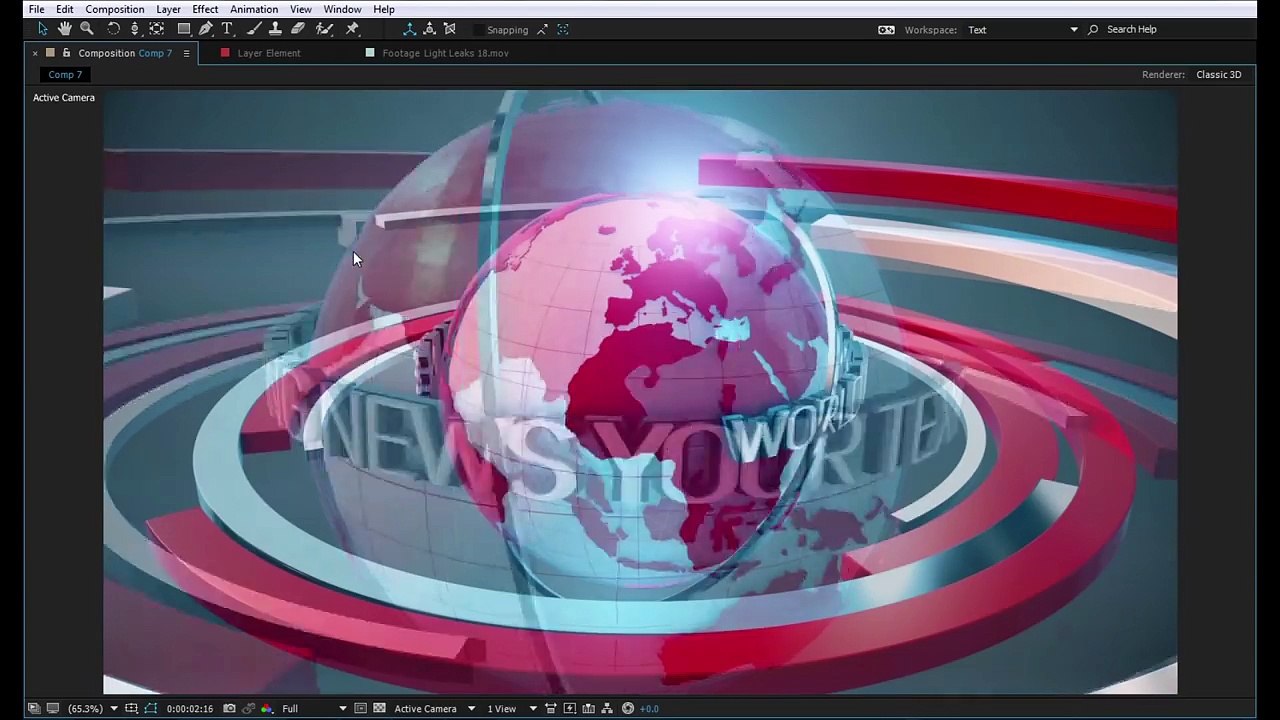Select the Horizontal Type tool

tap(228, 29)
